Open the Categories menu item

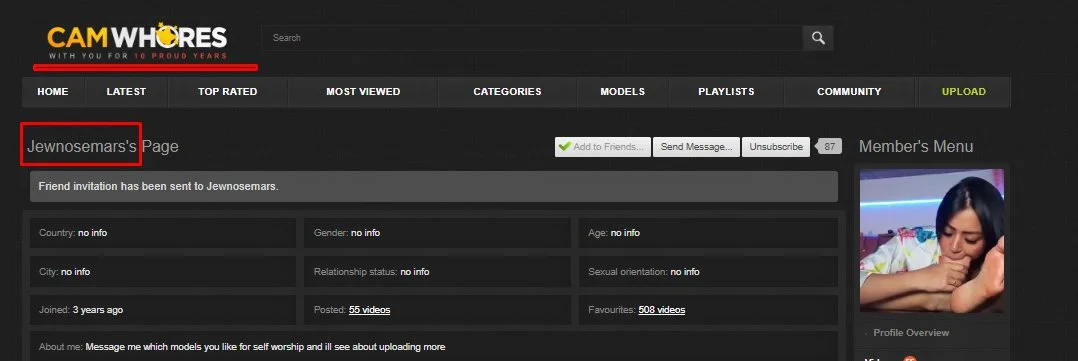[507, 91]
